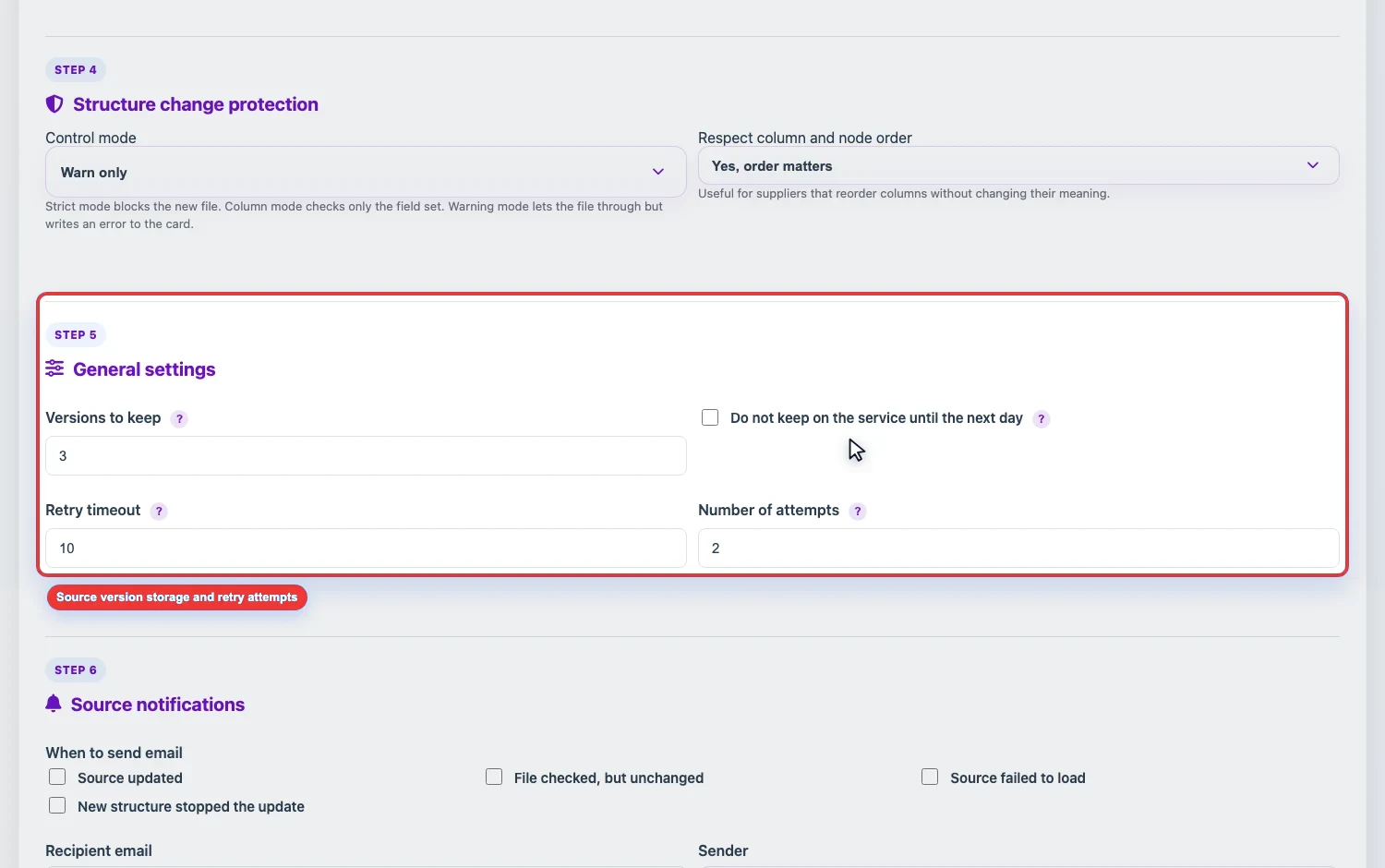Click the Recipient email label
Viewport: 1385px width, 868px height.
click(99, 850)
